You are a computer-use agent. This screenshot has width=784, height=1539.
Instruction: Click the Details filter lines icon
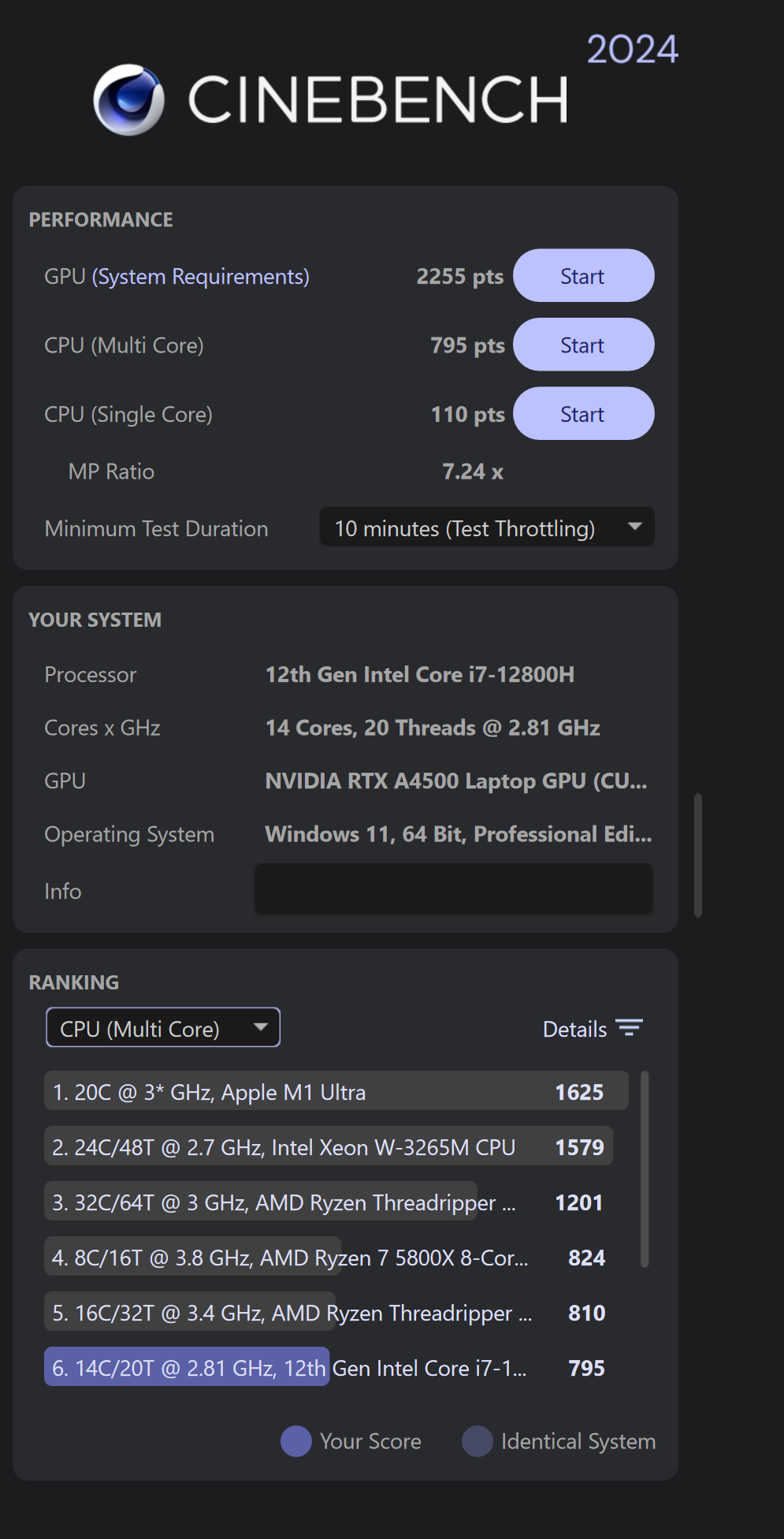629,1028
